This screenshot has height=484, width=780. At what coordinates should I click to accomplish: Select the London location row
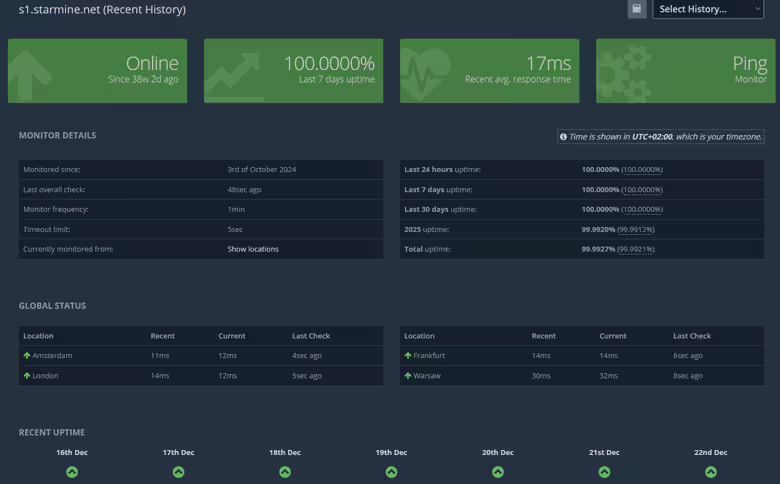coord(200,376)
